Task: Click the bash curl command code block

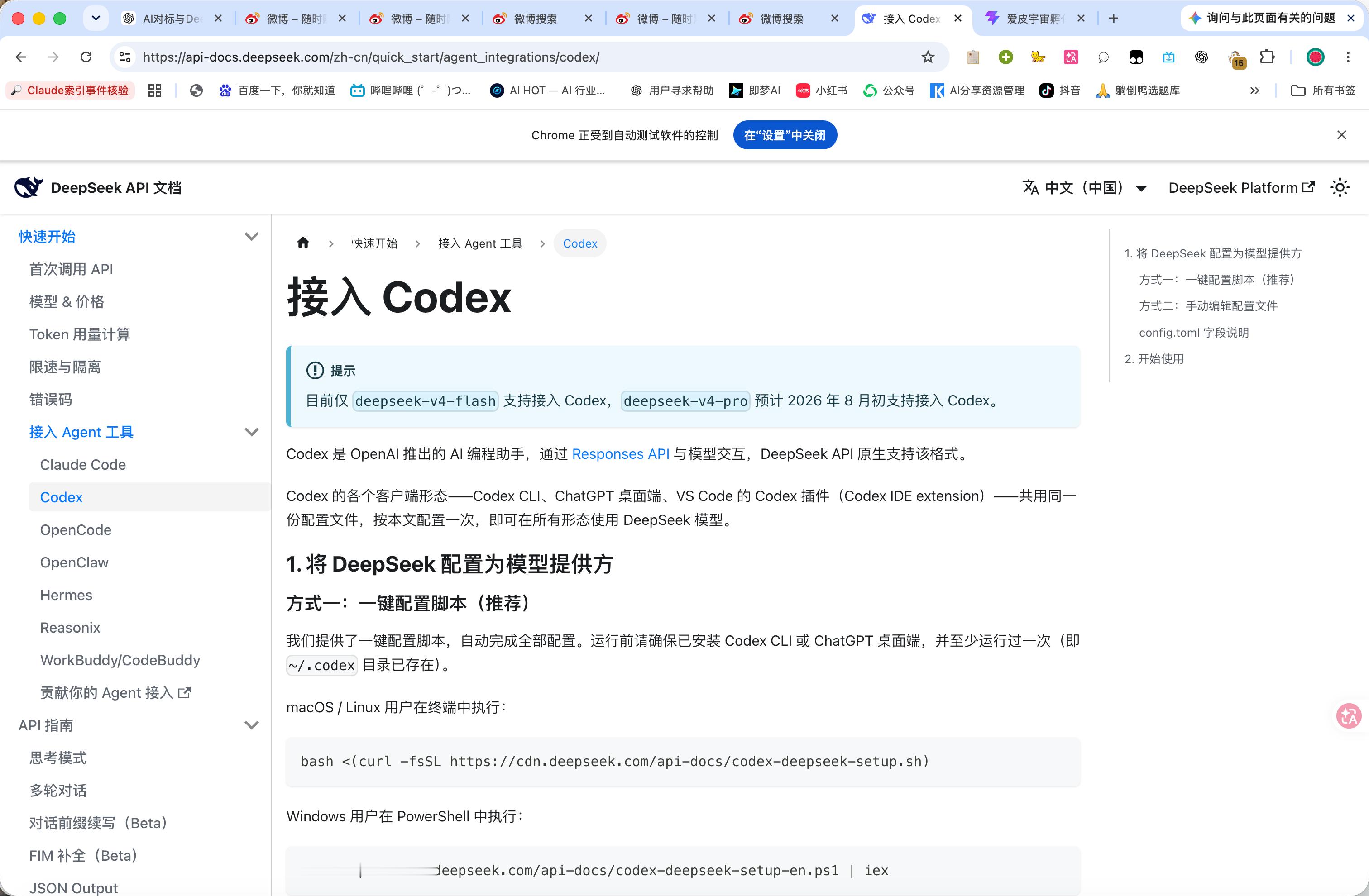Action: (x=683, y=762)
